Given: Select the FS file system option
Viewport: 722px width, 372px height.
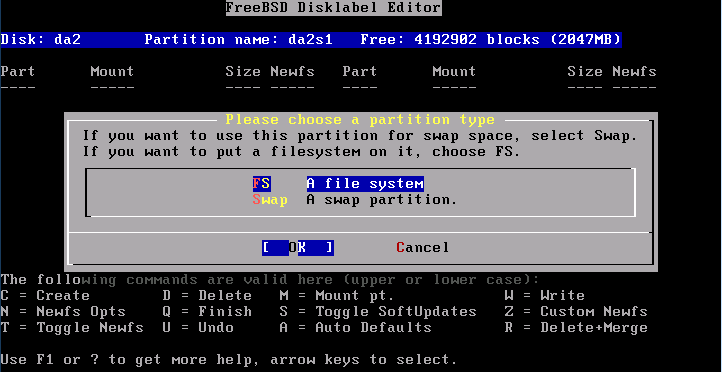Looking at the screenshot, I should (x=261, y=184).
